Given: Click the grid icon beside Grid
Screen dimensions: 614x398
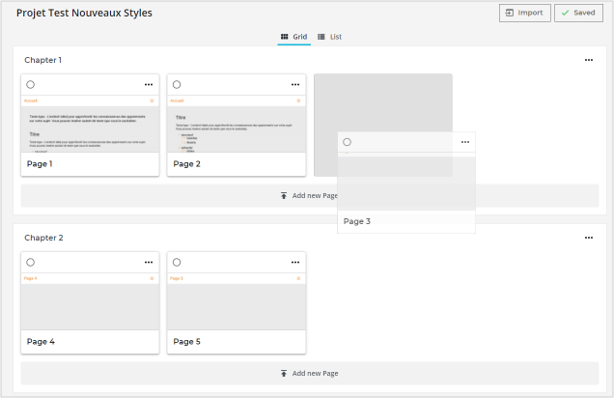Looking at the screenshot, I should click(284, 37).
